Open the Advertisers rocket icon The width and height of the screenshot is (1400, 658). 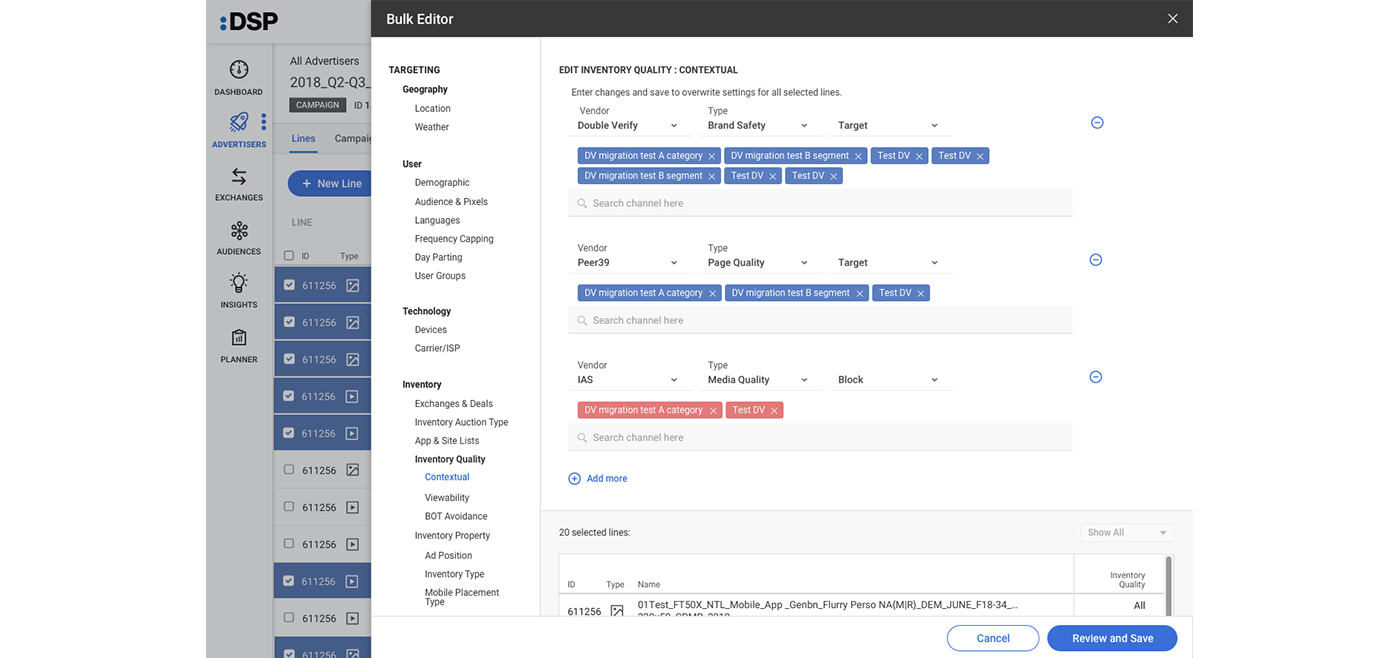[239, 122]
